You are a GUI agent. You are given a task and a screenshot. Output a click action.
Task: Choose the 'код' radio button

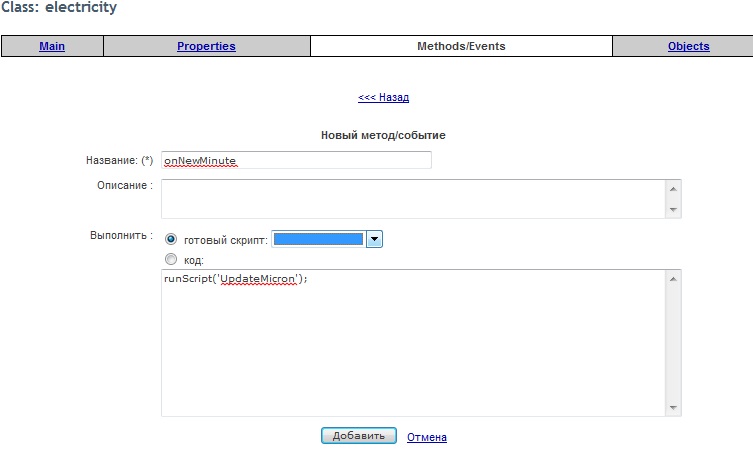[x=171, y=259]
